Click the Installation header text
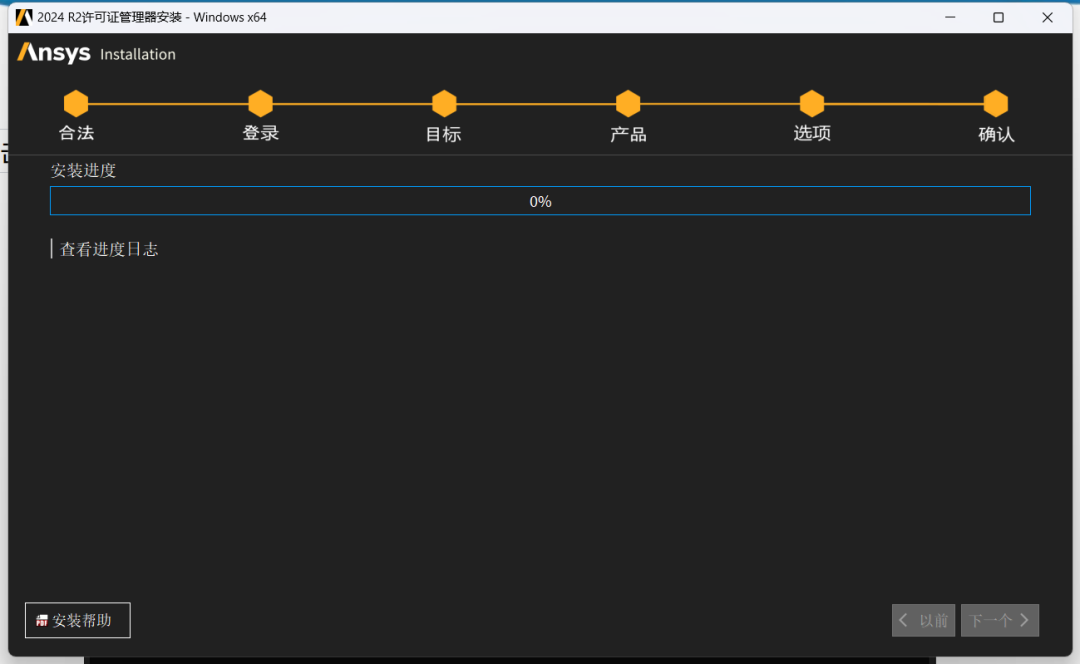Screen dimensions: 1080x664 click(138, 54)
